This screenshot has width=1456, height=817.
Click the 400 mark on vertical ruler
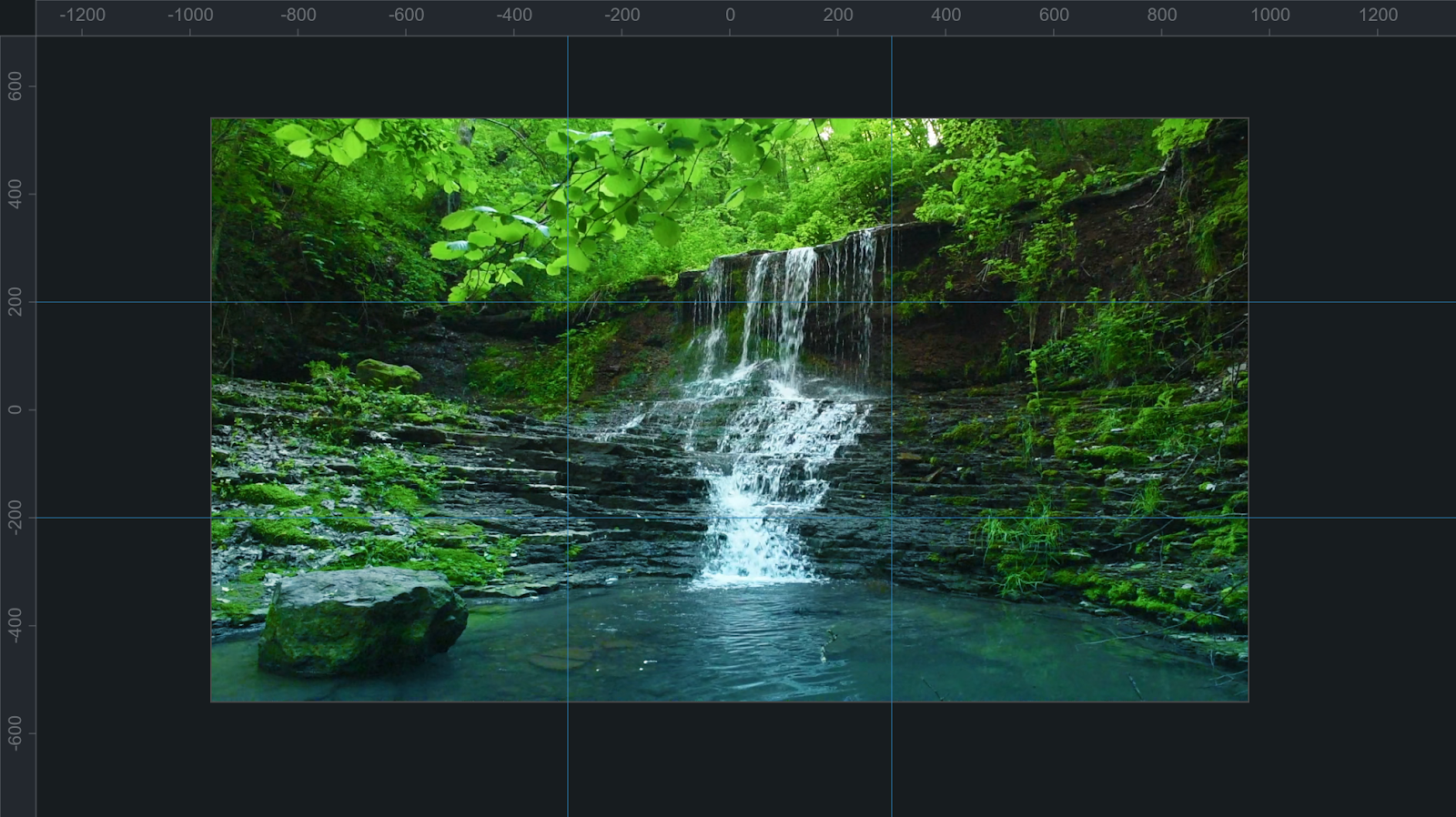click(x=15, y=194)
